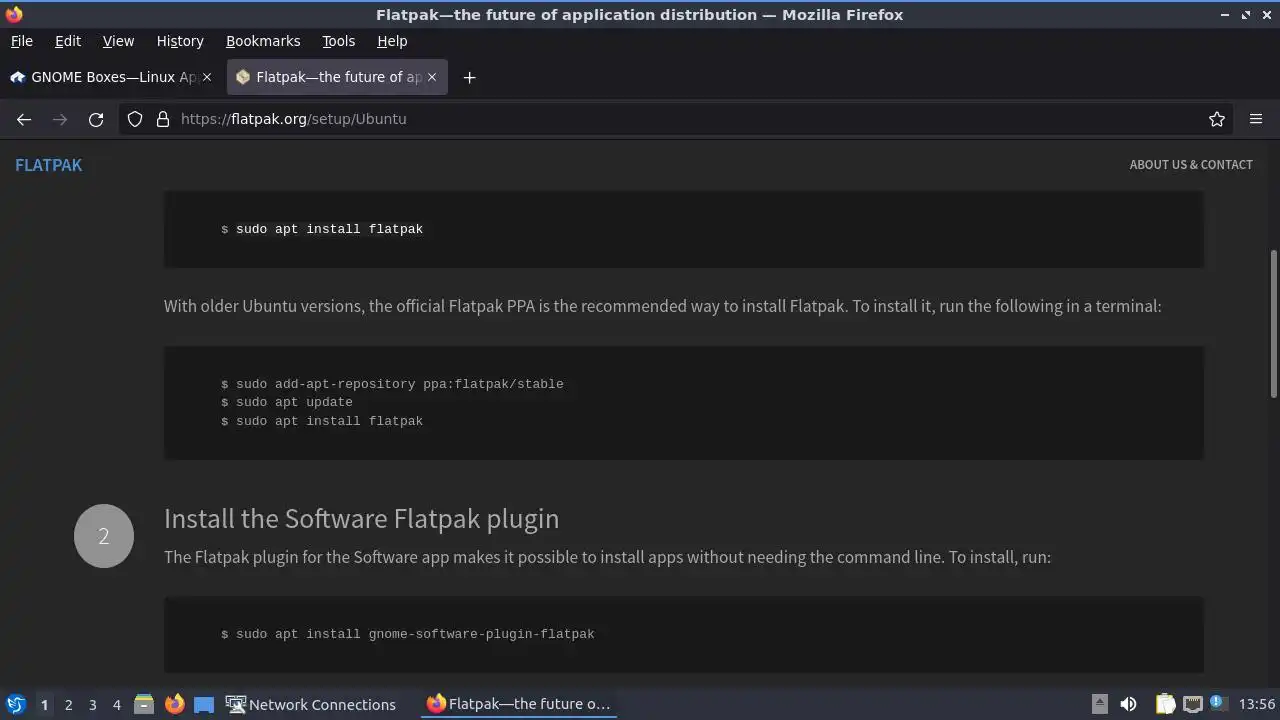Close the GNOME Boxes tab
Screen dimensions: 1280x720
(207, 77)
